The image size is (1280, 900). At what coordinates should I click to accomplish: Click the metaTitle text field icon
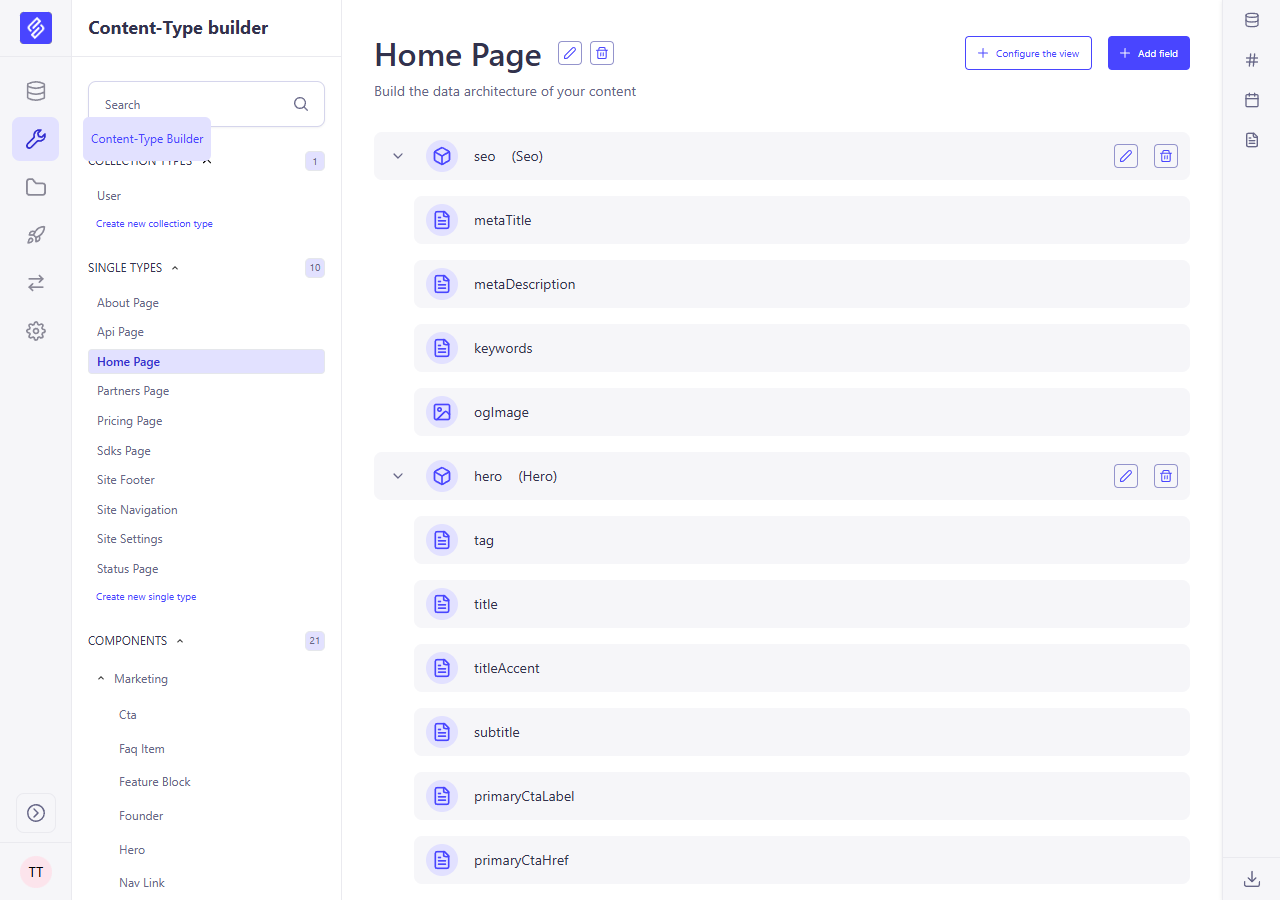click(442, 220)
